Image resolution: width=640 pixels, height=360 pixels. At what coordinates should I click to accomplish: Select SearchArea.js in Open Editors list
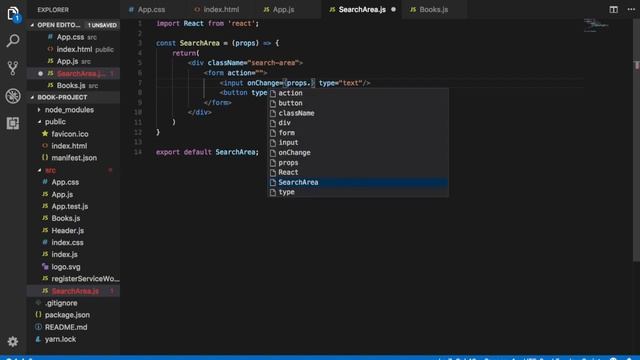pos(73,73)
